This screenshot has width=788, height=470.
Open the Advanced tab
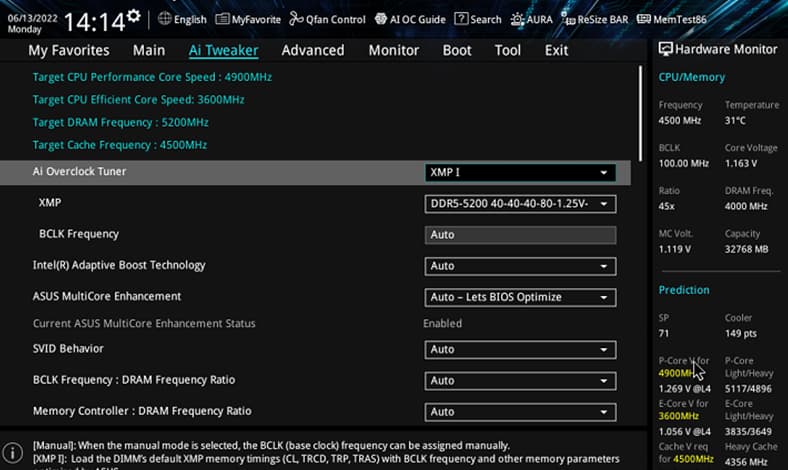click(313, 50)
